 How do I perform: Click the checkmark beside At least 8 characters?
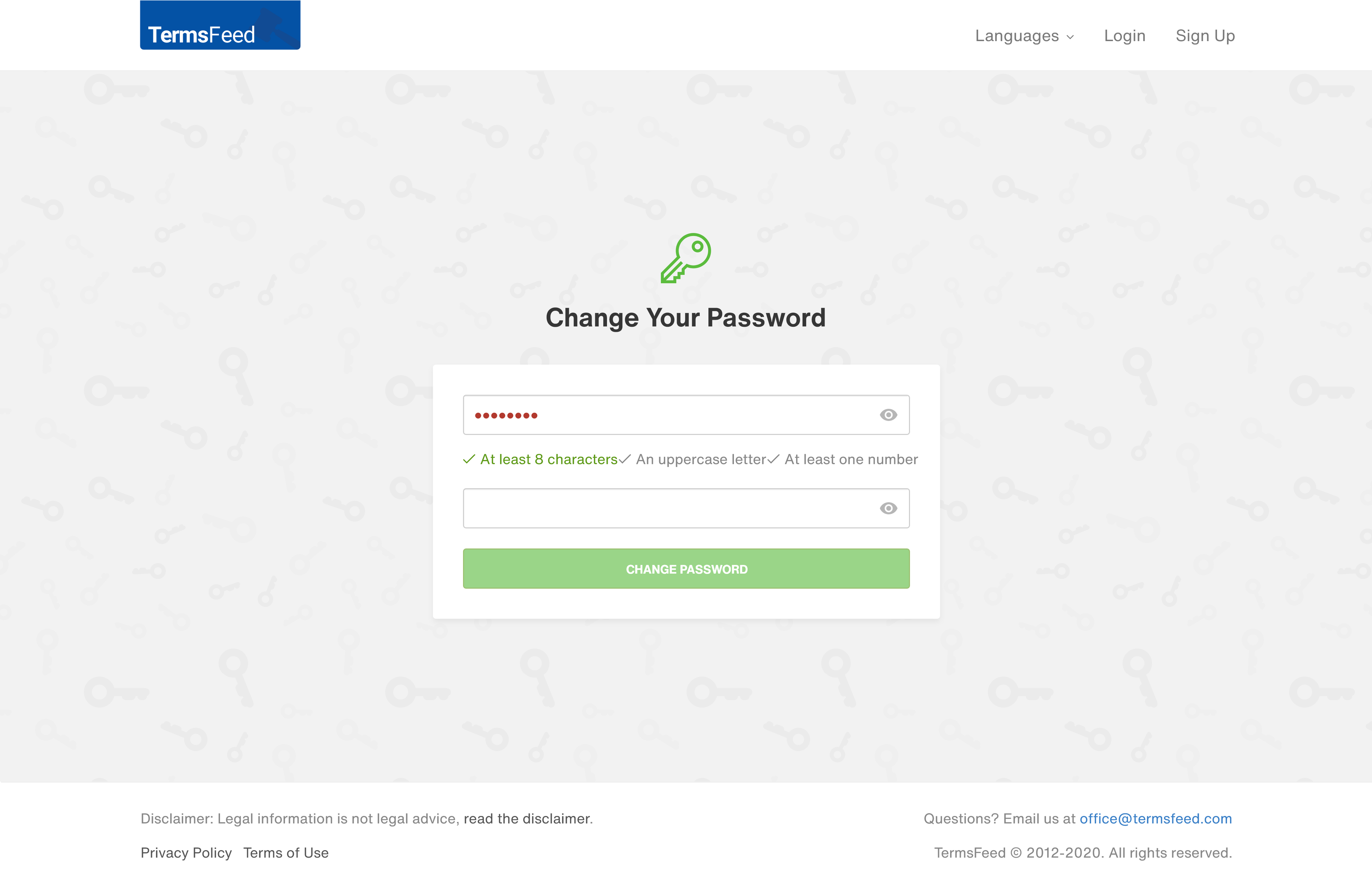point(469,459)
